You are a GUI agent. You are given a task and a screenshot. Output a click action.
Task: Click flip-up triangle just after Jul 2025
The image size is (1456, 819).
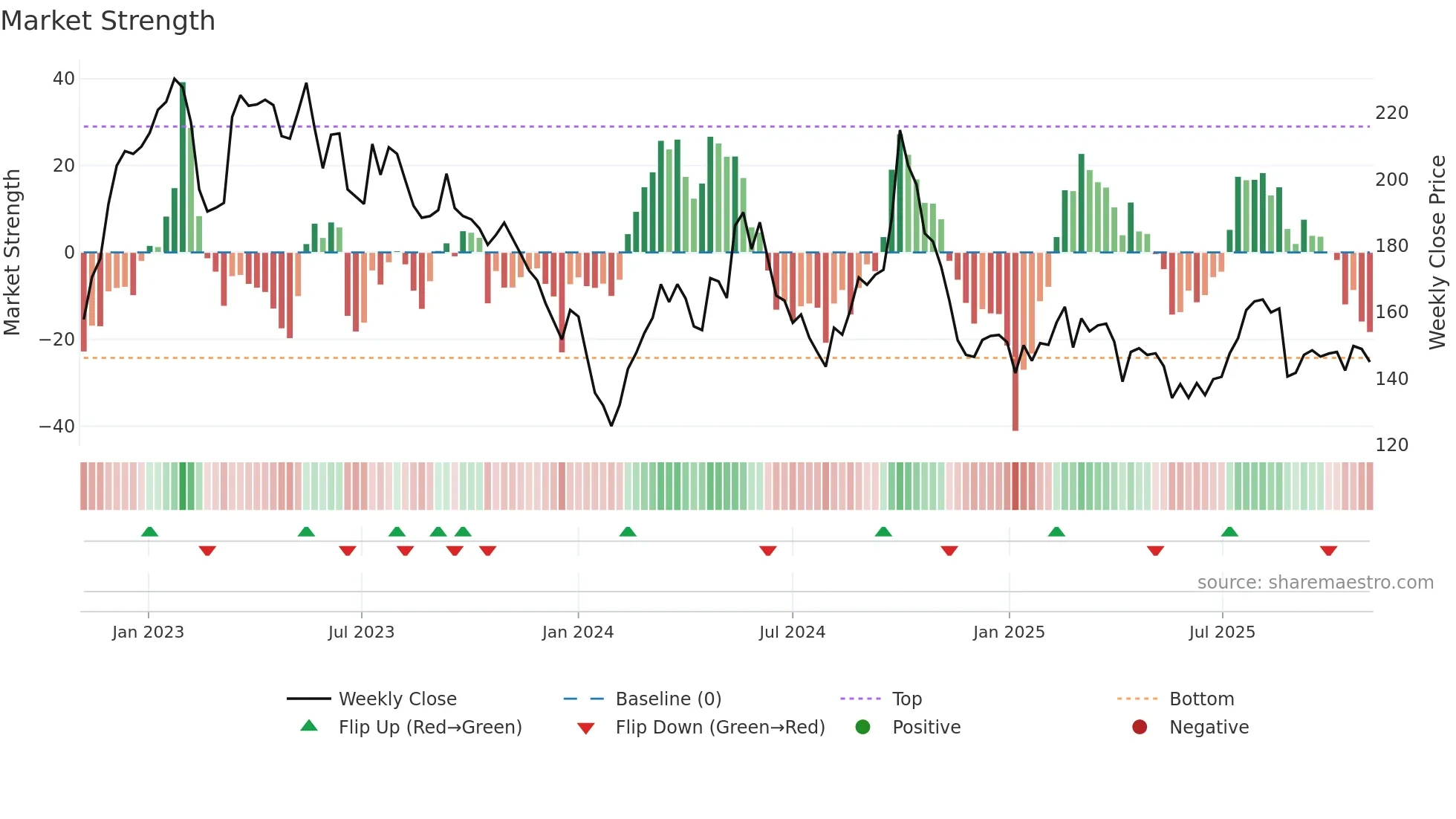1229,531
